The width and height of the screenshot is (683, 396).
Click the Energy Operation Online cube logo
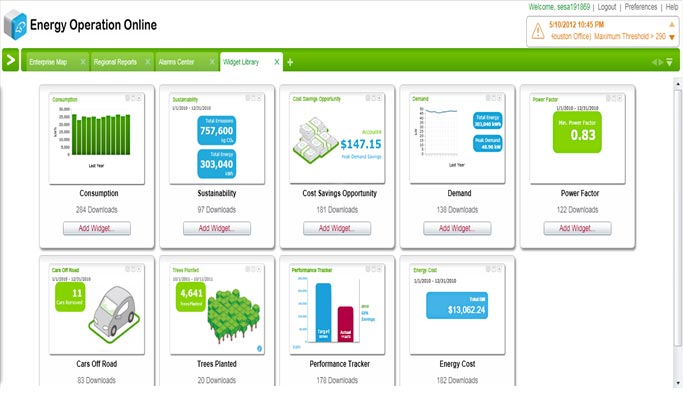point(15,25)
